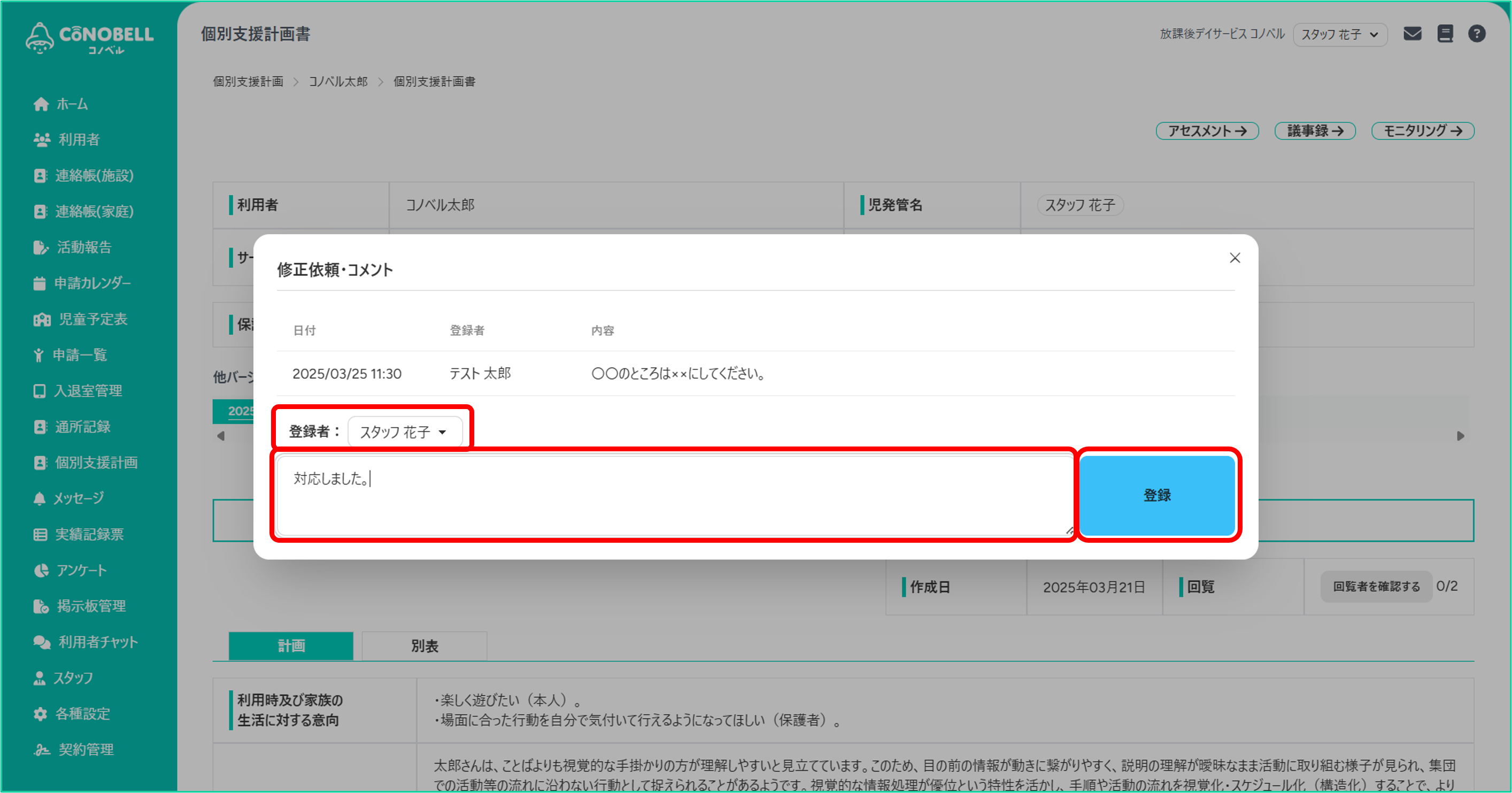Image resolution: width=1512 pixels, height=793 pixels.
Task: Open 実績記録票 table icon
Action: tap(40, 534)
